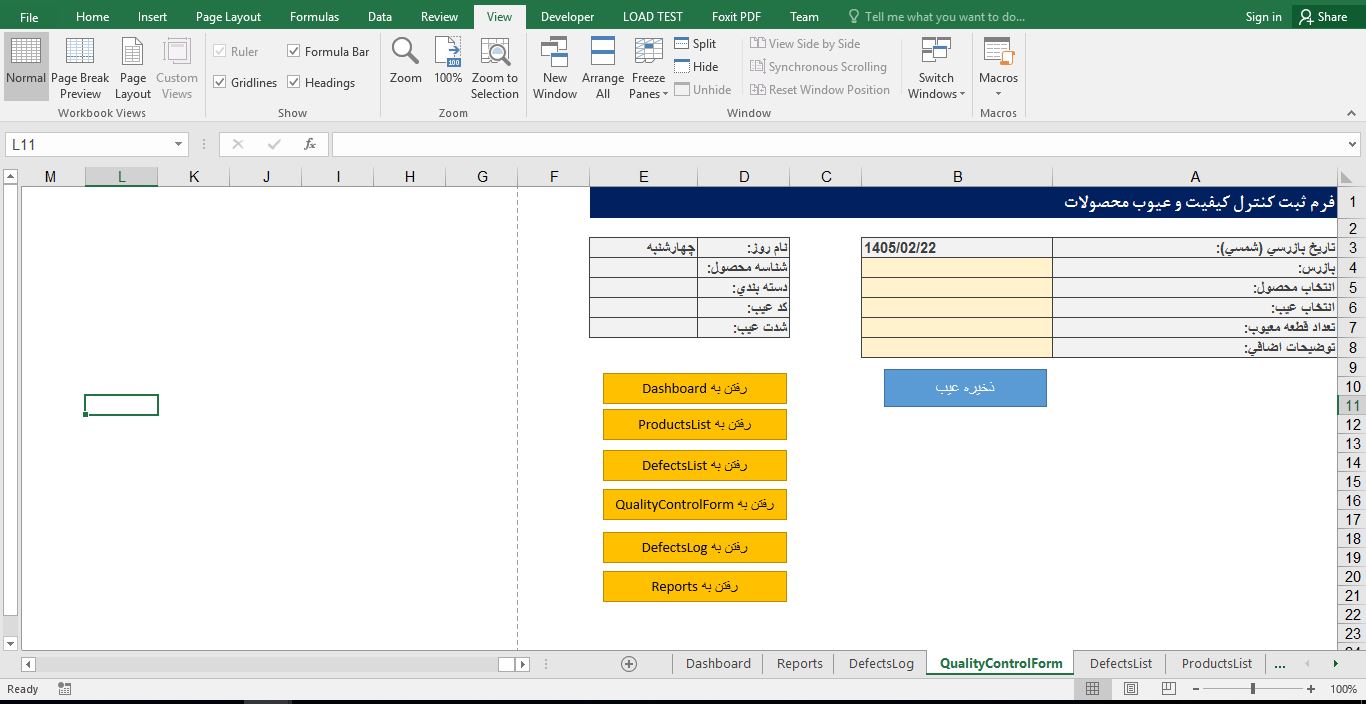Open the File menu
The image size is (1366, 704).
pos(29,16)
